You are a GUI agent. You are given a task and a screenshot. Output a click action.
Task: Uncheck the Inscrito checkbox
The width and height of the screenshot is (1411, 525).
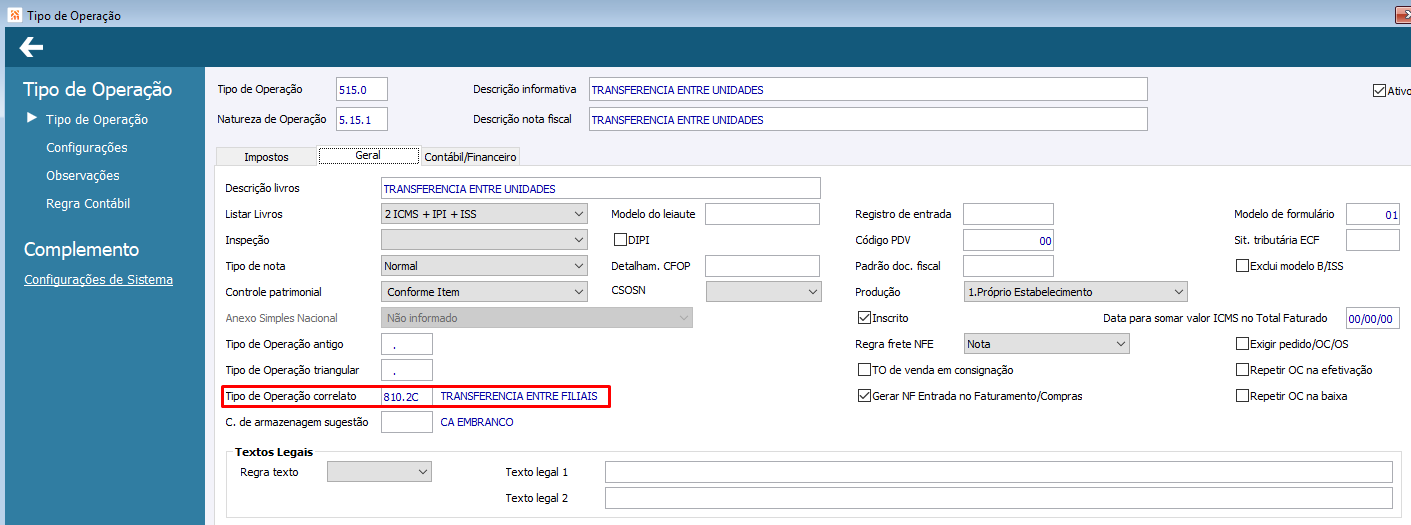[x=865, y=318]
